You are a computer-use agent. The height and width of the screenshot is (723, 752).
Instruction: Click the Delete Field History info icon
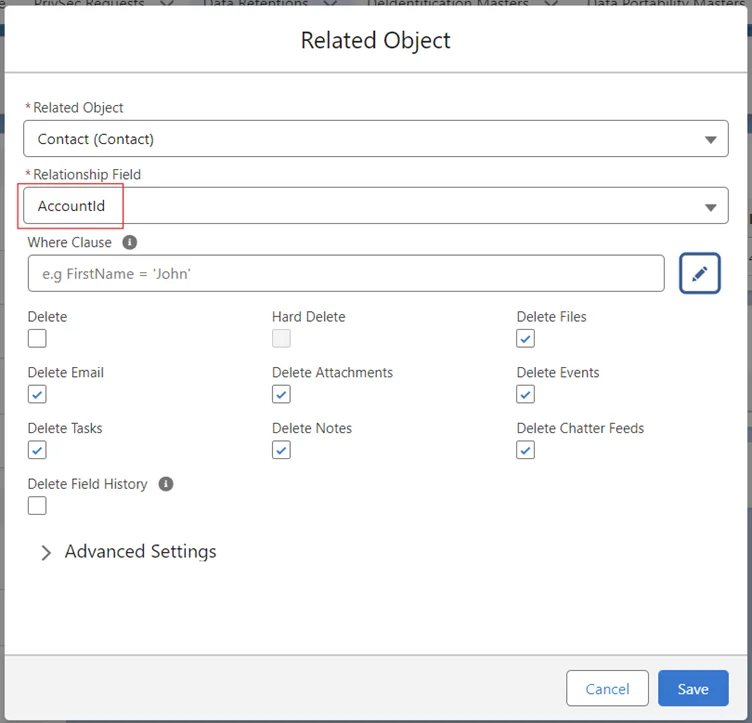[166, 484]
